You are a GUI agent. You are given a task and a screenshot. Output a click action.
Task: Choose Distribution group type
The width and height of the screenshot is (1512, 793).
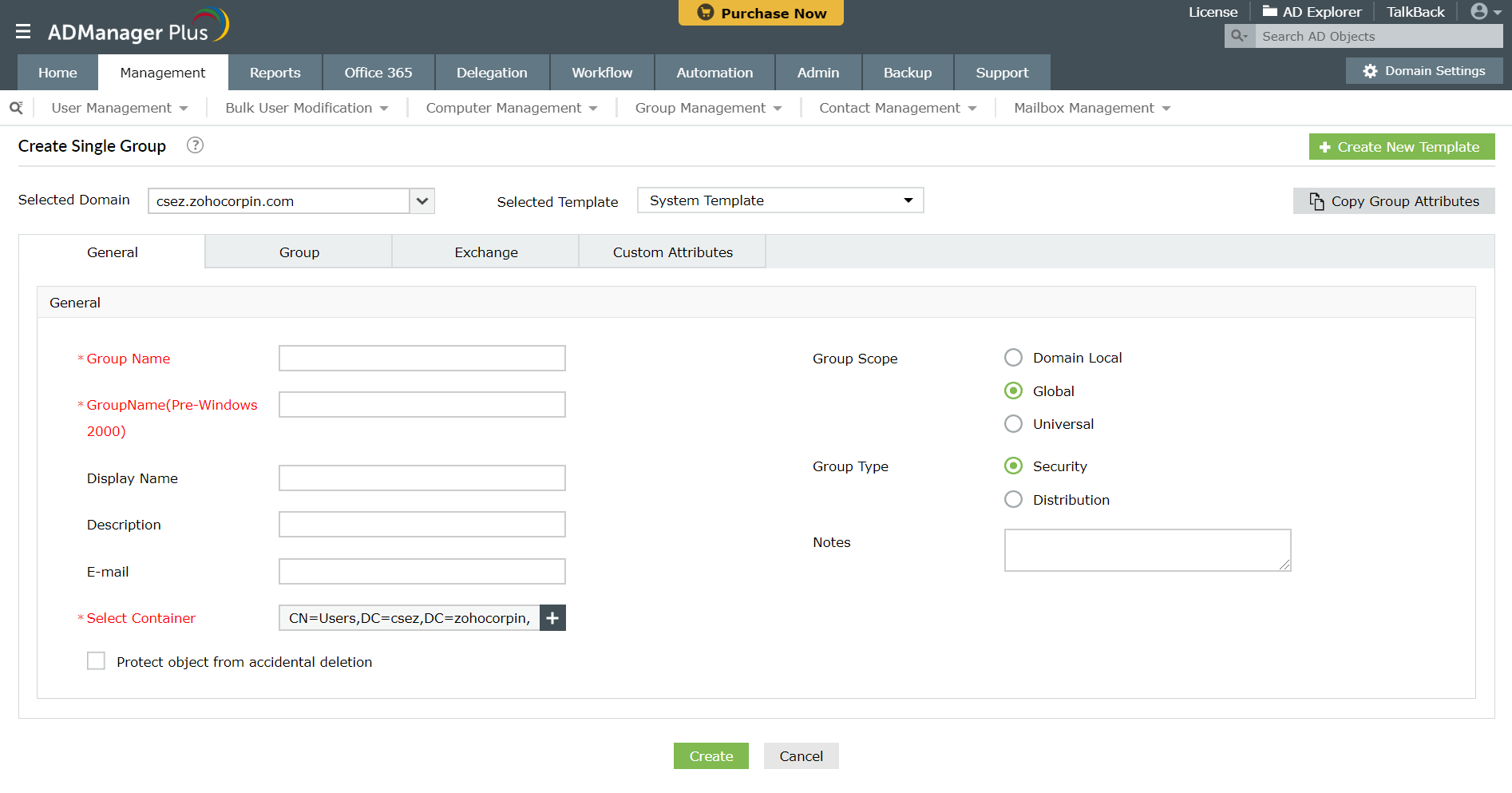1013,499
